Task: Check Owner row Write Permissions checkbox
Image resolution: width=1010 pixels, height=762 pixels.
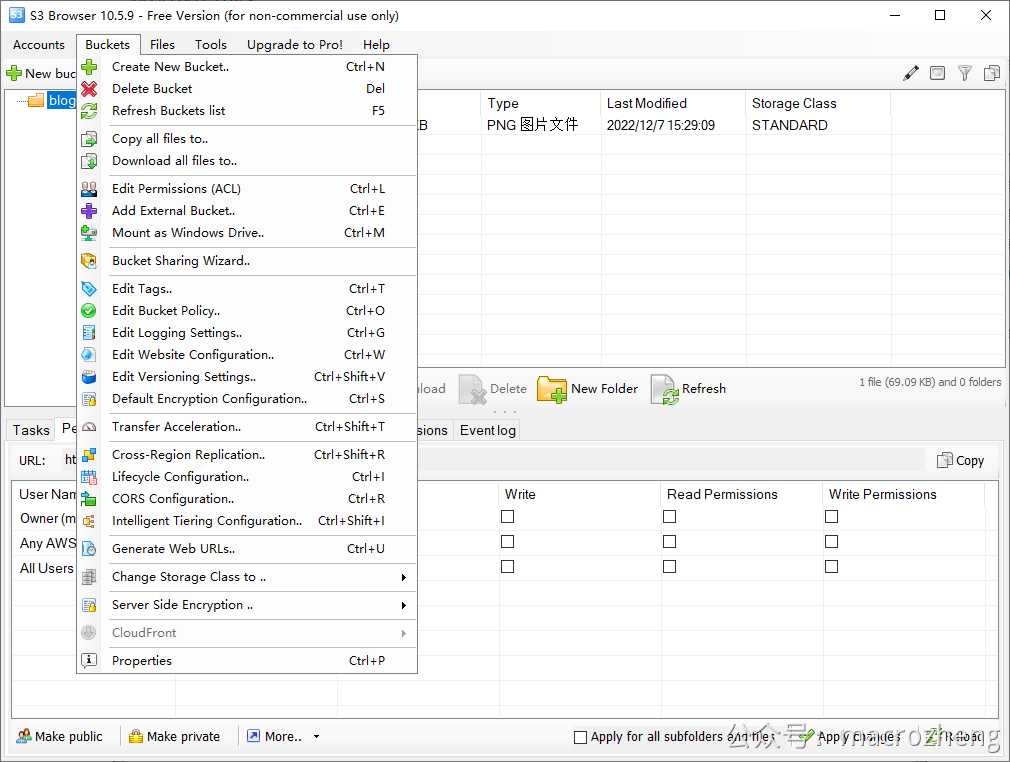Action: (x=832, y=517)
